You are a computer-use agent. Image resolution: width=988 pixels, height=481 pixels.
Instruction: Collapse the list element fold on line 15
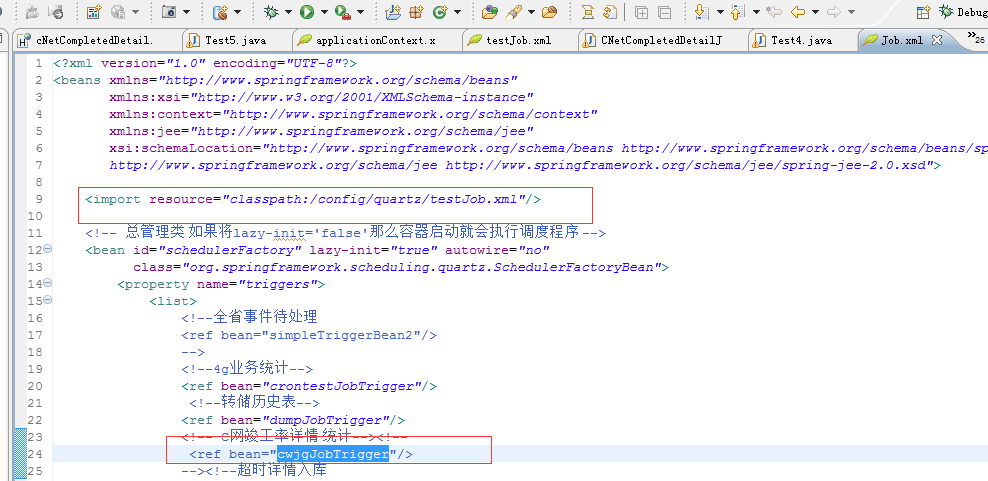[48, 300]
